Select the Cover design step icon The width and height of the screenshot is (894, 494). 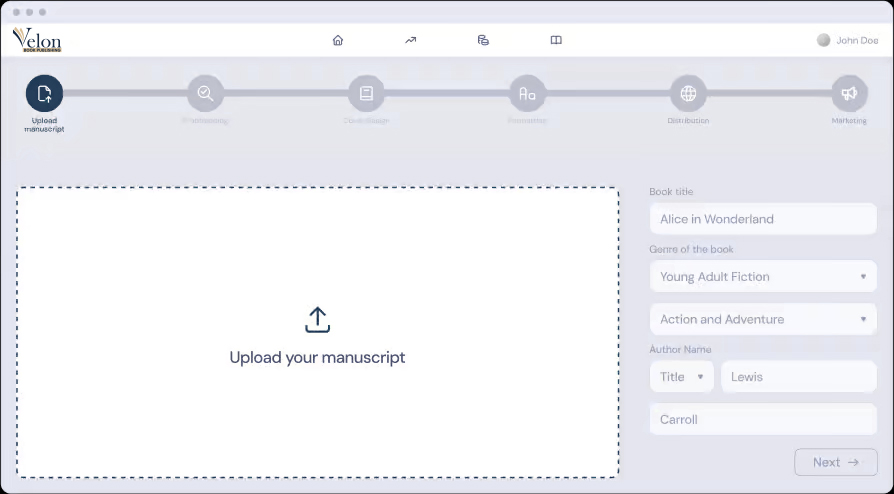[366, 93]
